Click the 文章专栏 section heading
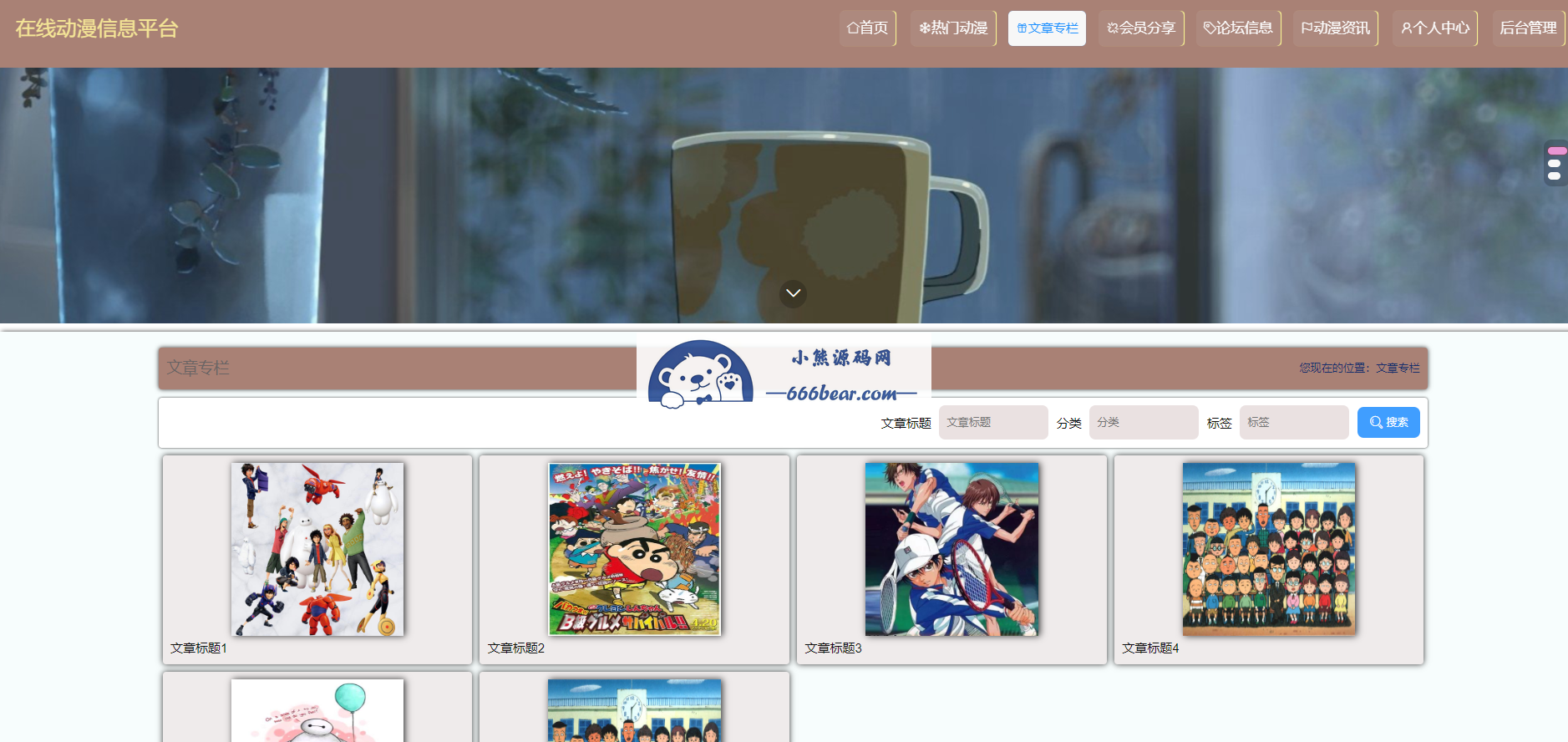Screen dimensions: 1568x742 pyautogui.click(x=198, y=368)
